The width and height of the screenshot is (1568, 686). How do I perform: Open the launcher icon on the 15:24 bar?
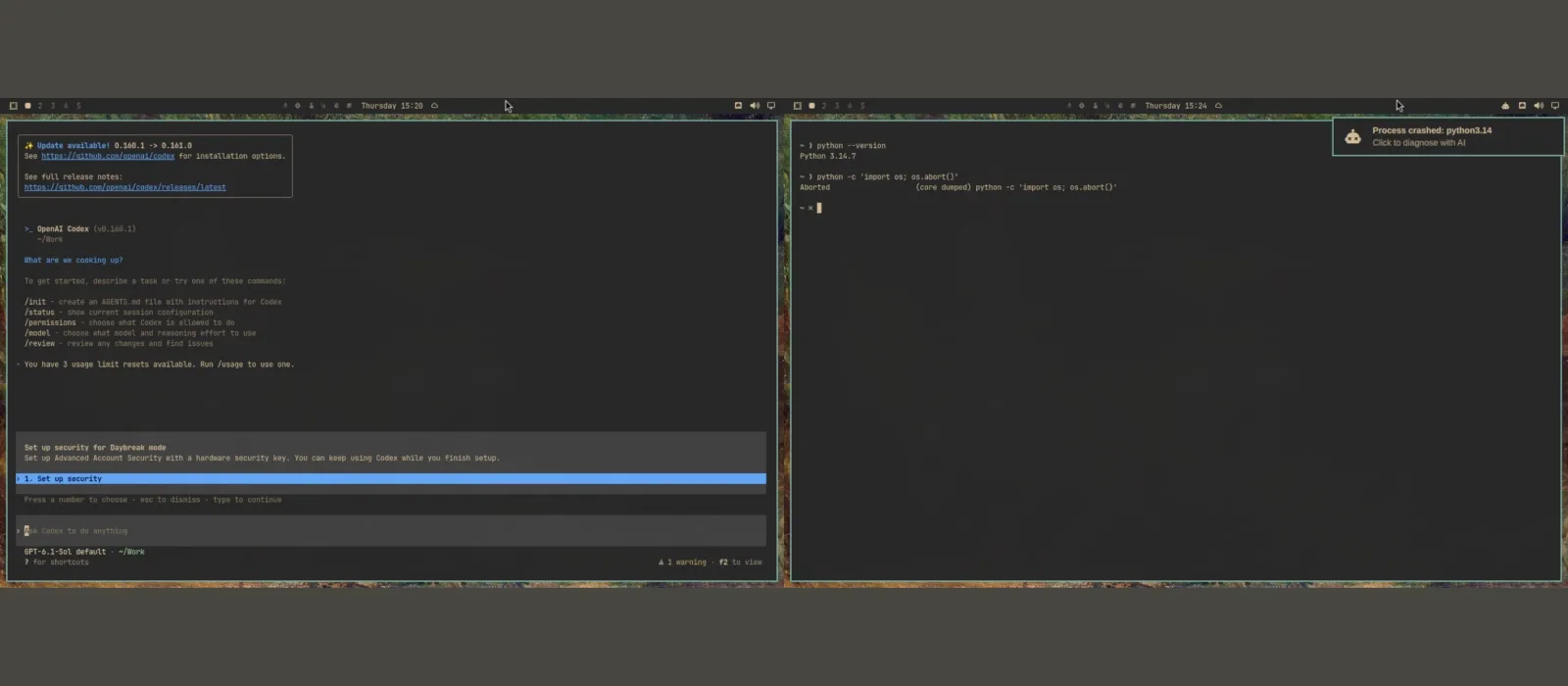tap(798, 106)
